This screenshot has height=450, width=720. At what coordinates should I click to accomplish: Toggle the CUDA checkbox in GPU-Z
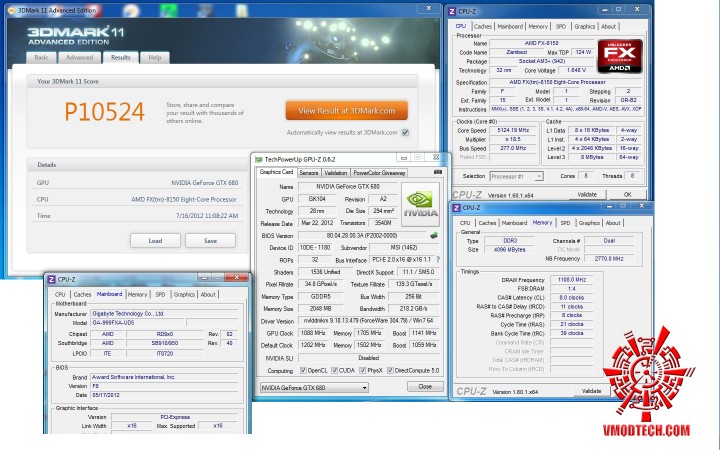[334, 370]
